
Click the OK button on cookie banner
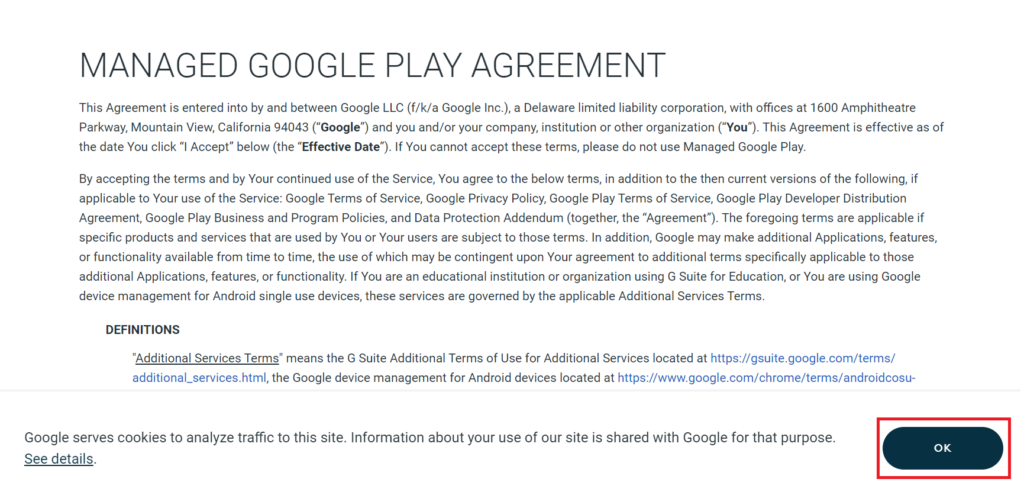coord(942,448)
